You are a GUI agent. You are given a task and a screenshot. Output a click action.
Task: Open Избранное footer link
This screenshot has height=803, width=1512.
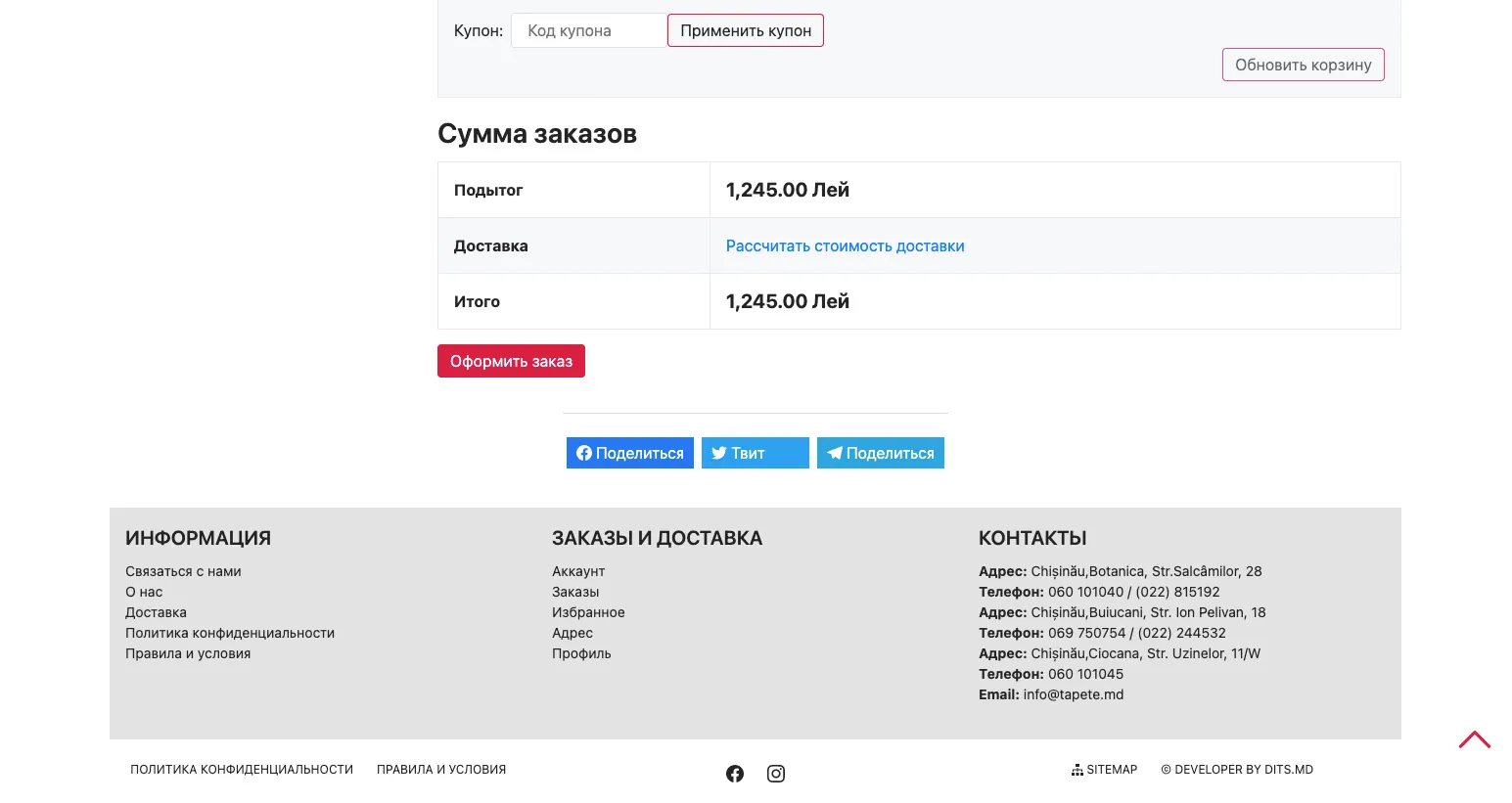[x=588, y=612]
